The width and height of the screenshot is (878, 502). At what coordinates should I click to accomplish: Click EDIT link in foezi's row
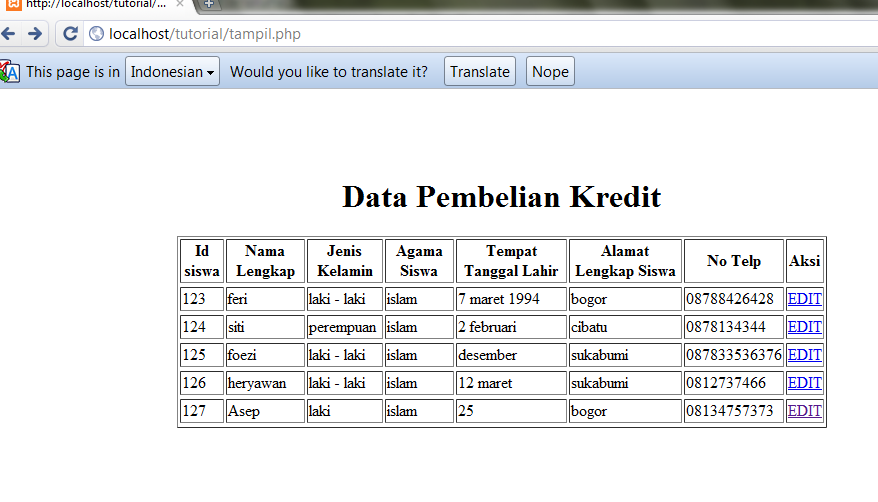tap(805, 355)
